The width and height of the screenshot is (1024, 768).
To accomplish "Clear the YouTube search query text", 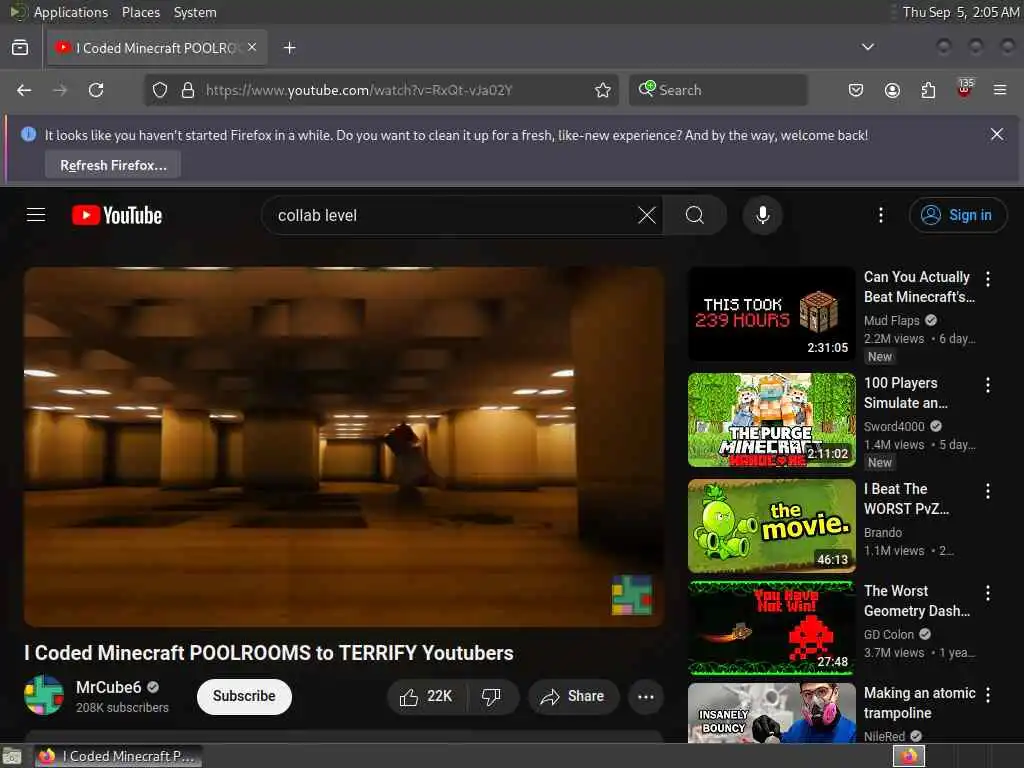I will coord(647,215).
